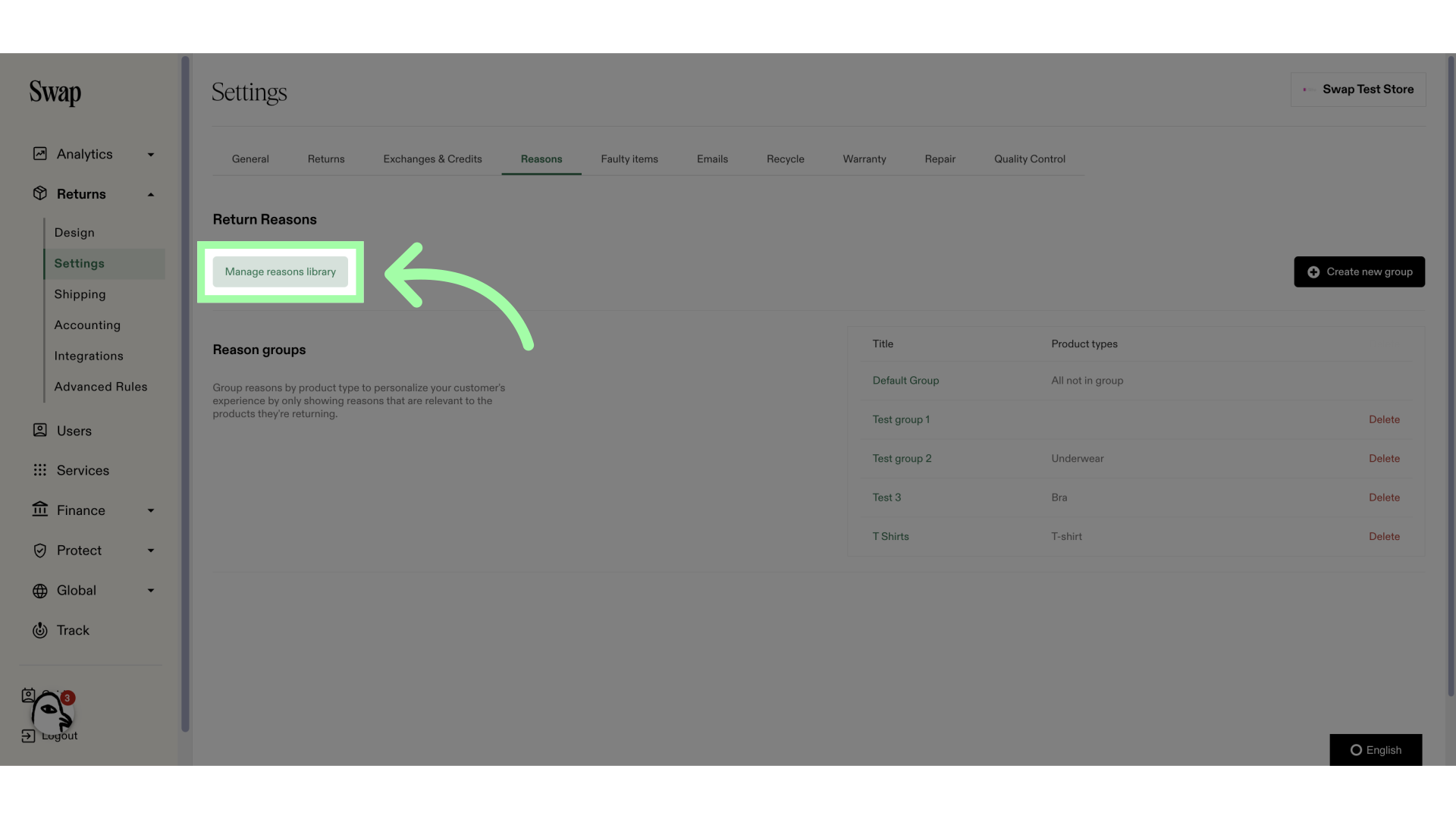Delete the Test group 1 row
The height and width of the screenshot is (819, 1456).
coord(1384,419)
